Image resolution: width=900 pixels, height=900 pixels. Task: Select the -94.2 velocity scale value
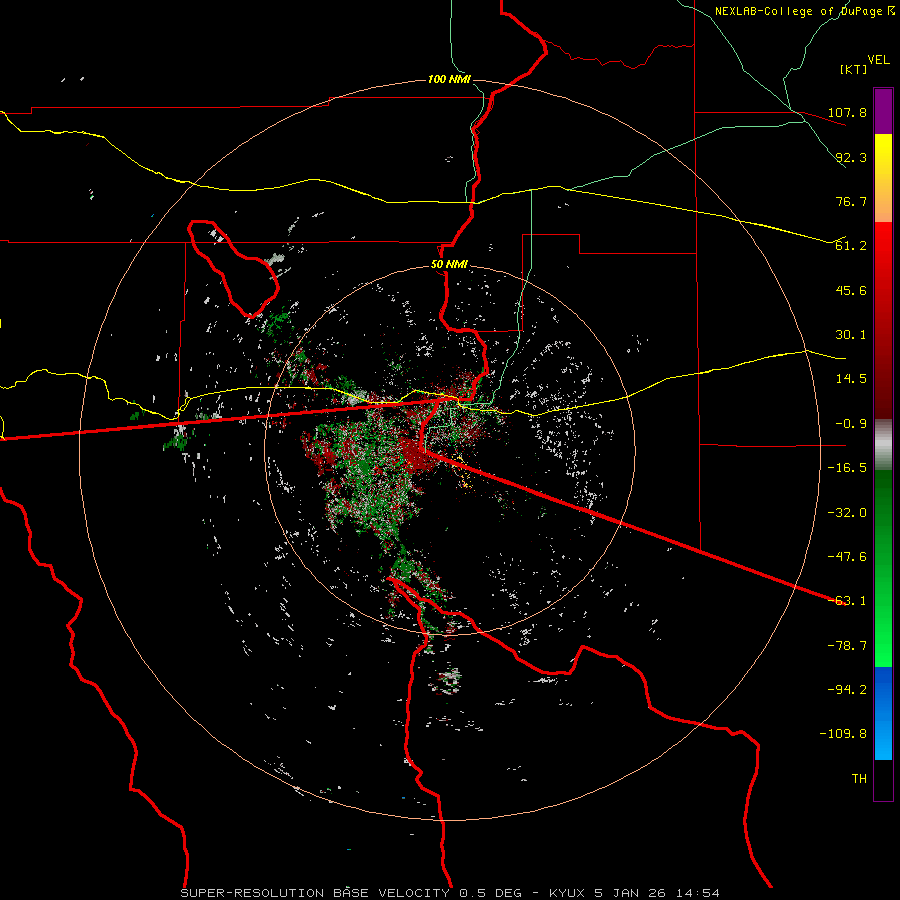[847, 690]
